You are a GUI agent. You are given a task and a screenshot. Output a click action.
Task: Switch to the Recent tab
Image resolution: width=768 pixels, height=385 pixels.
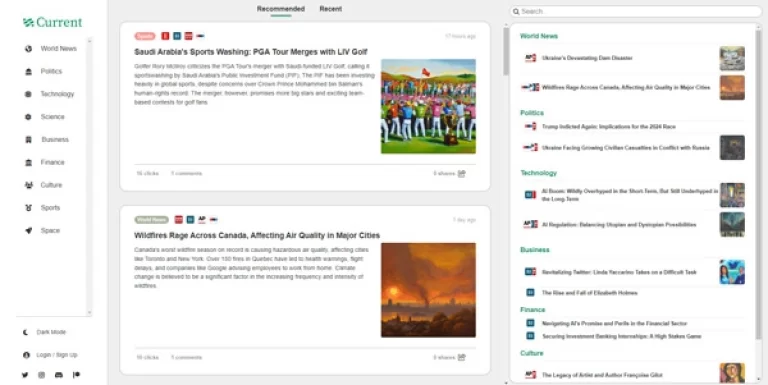click(331, 9)
